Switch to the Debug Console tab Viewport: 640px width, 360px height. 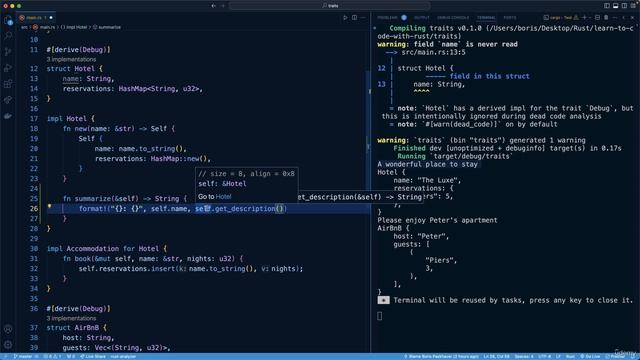coord(453,18)
